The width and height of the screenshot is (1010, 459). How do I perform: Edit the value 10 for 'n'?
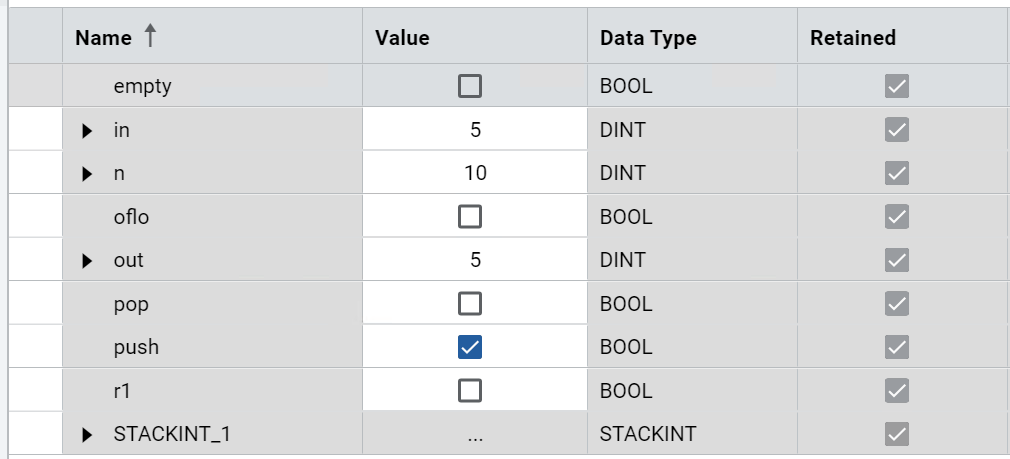(475, 174)
